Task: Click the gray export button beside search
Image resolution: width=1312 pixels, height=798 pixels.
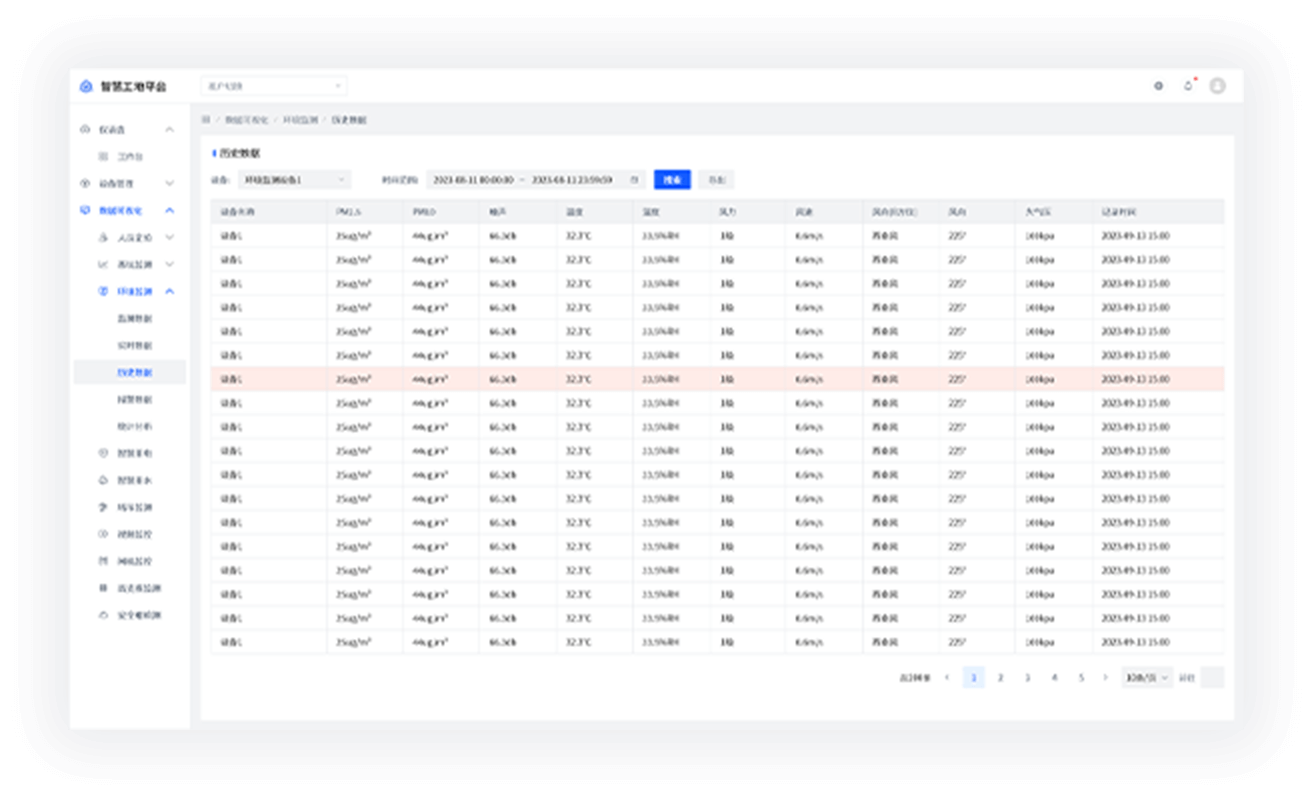Action: pos(716,180)
